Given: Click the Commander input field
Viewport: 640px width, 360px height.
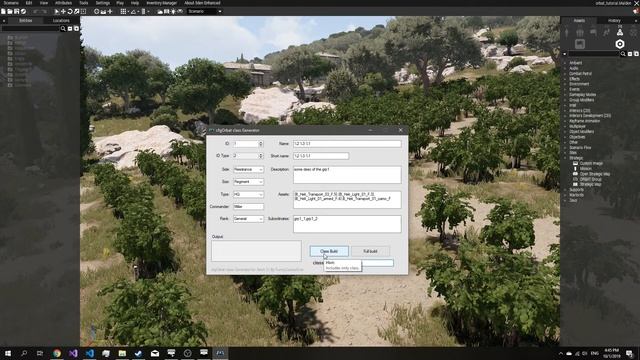Looking at the screenshot, I should [248, 207].
